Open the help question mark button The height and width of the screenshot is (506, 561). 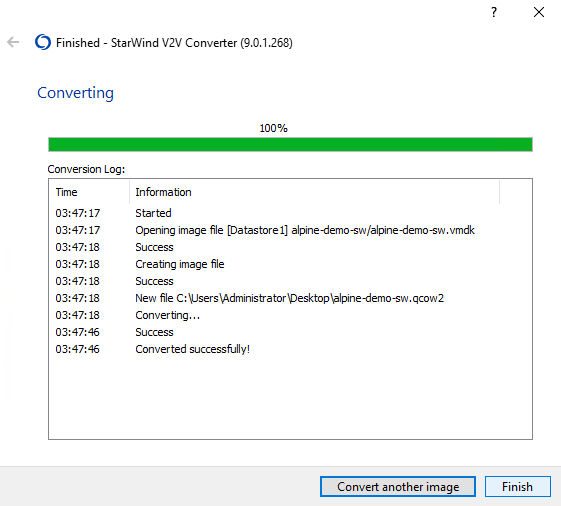tap(494, 13)
